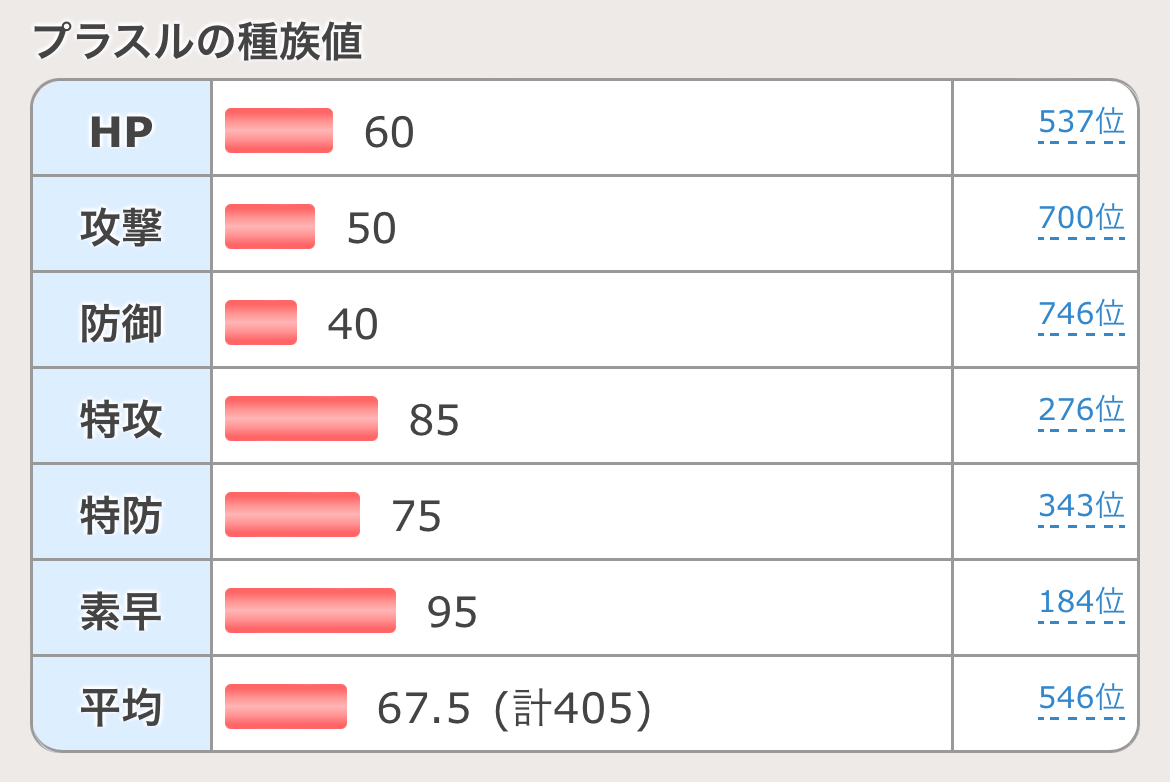Open the attack ranking link 700位
Screen dimensions: 1170x782
point(1081,218)
